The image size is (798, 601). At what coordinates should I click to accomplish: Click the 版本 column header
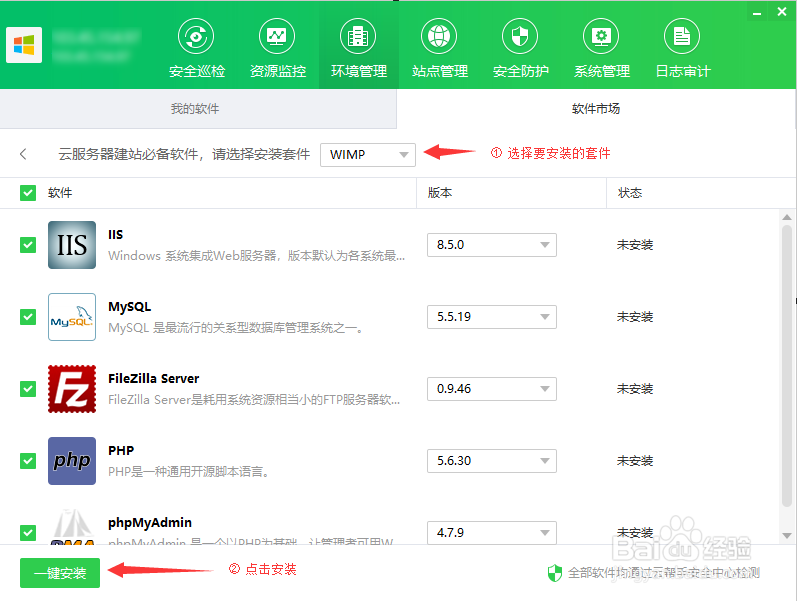[x=440, y=193]
